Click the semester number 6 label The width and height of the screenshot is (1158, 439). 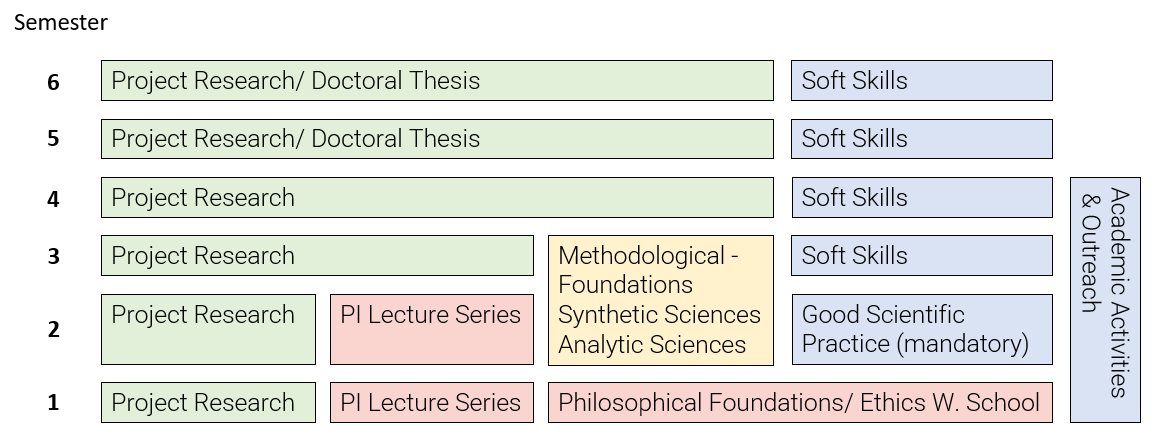53,82
